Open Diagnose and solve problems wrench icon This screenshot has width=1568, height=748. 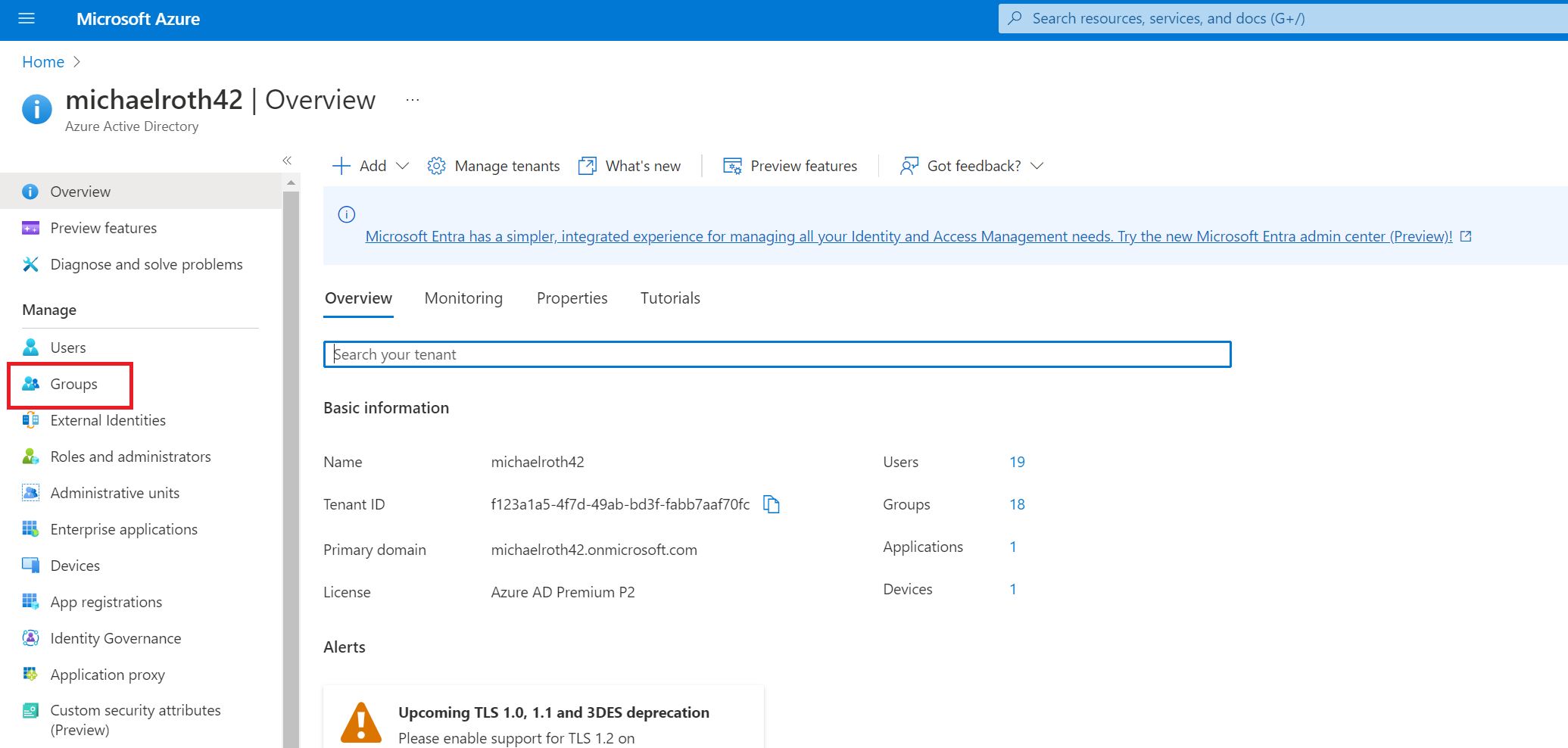pyautogui.click(x=30, y=264)
